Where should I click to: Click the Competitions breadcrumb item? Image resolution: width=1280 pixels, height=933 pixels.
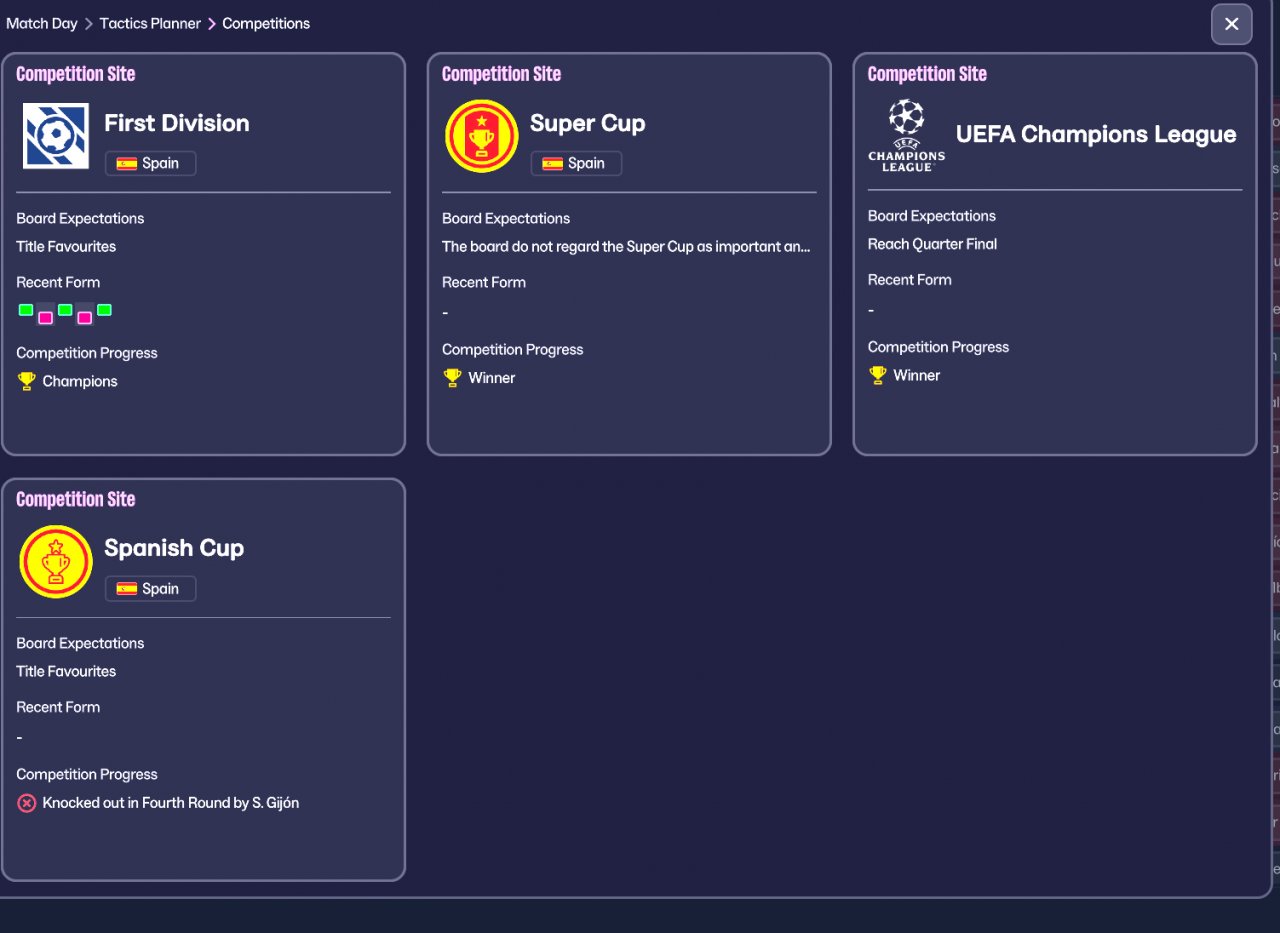tap(266, 23)
